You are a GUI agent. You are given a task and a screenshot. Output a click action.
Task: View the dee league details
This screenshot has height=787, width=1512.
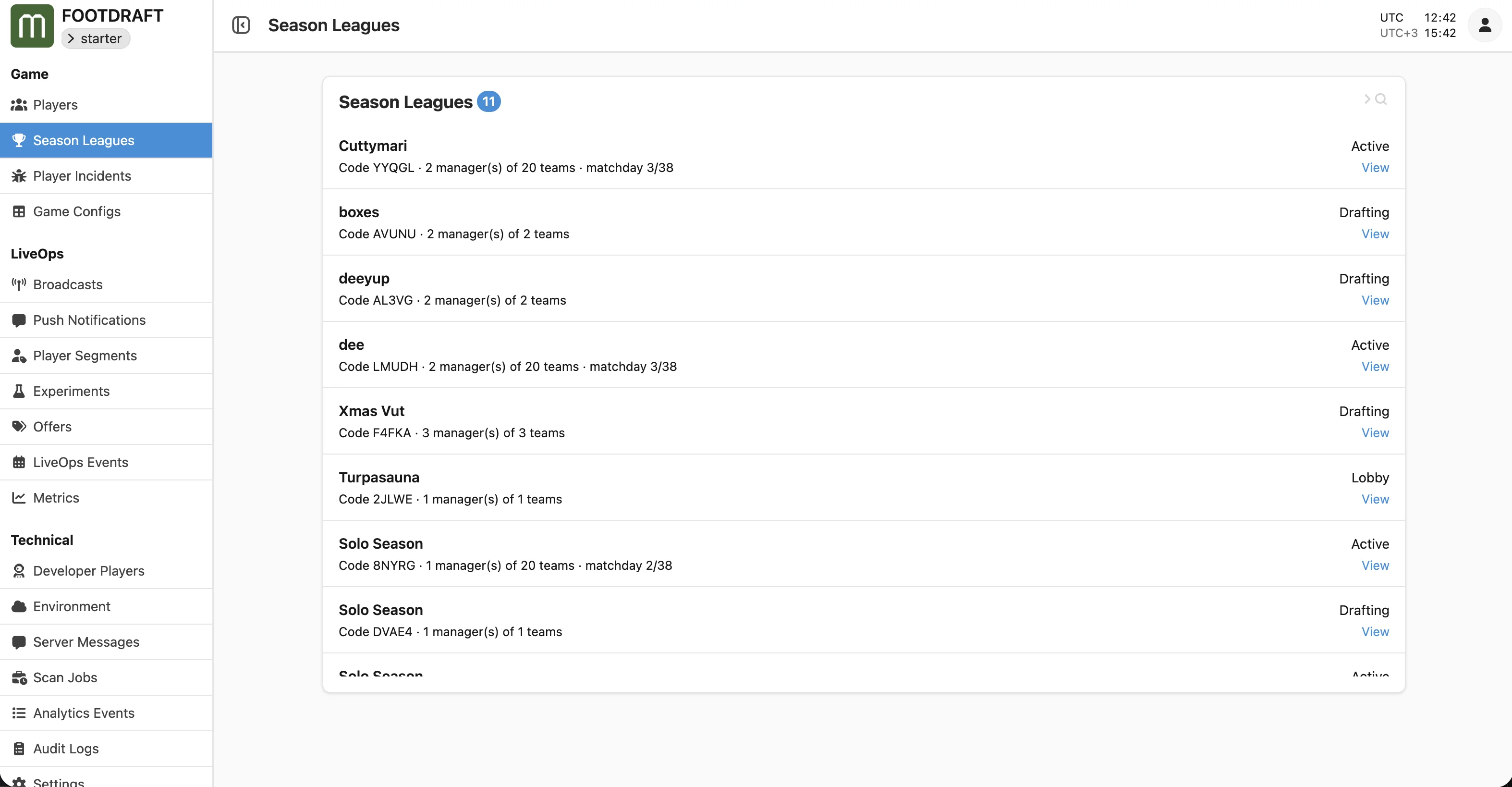(1375, 367)
